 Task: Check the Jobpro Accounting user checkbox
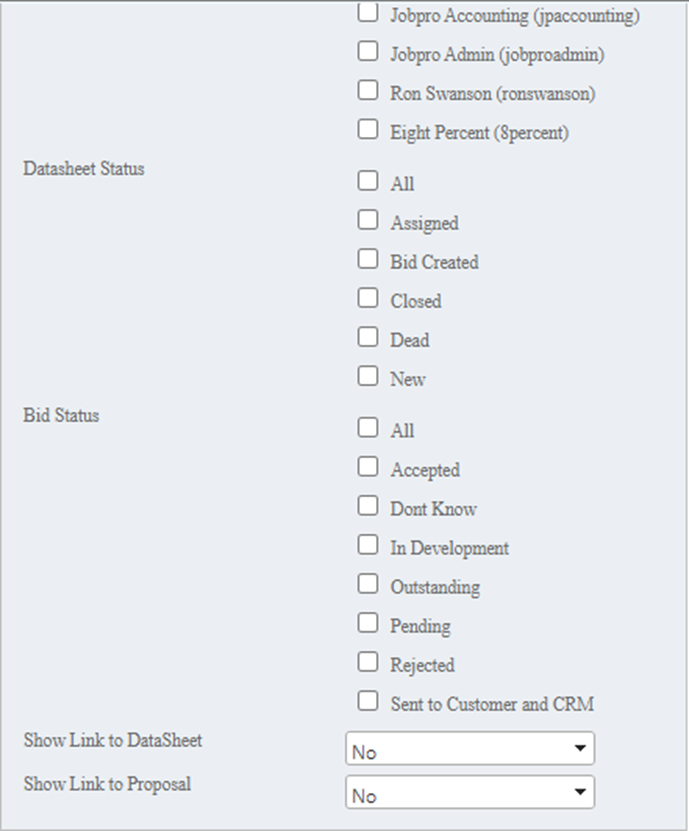pyautogui.click(x=368, y=13)
